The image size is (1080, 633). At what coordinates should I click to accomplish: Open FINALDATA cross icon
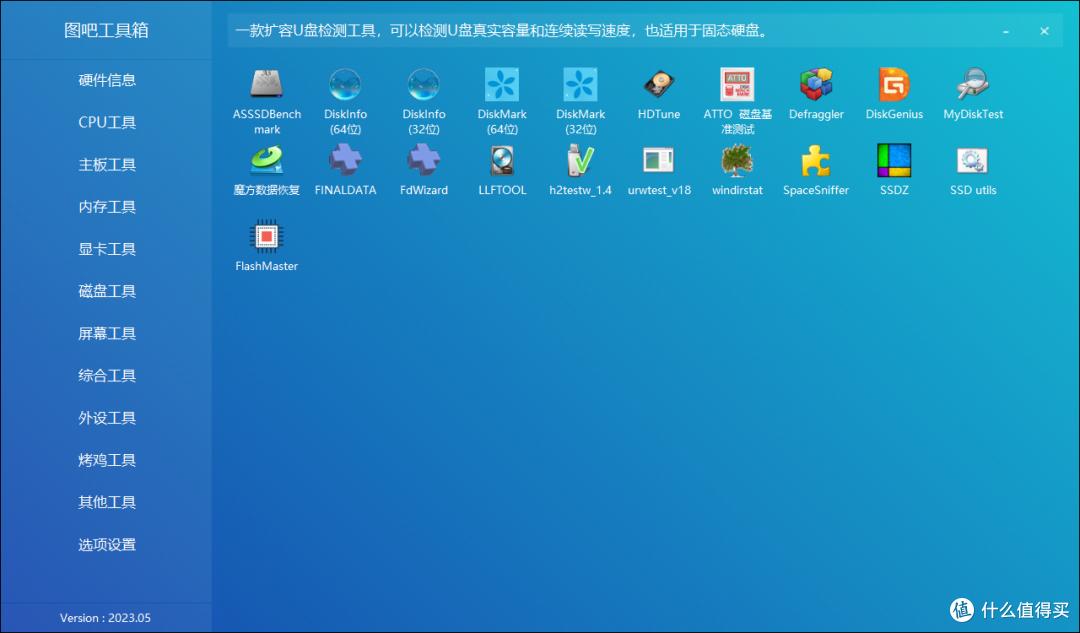tap(345, 160)
